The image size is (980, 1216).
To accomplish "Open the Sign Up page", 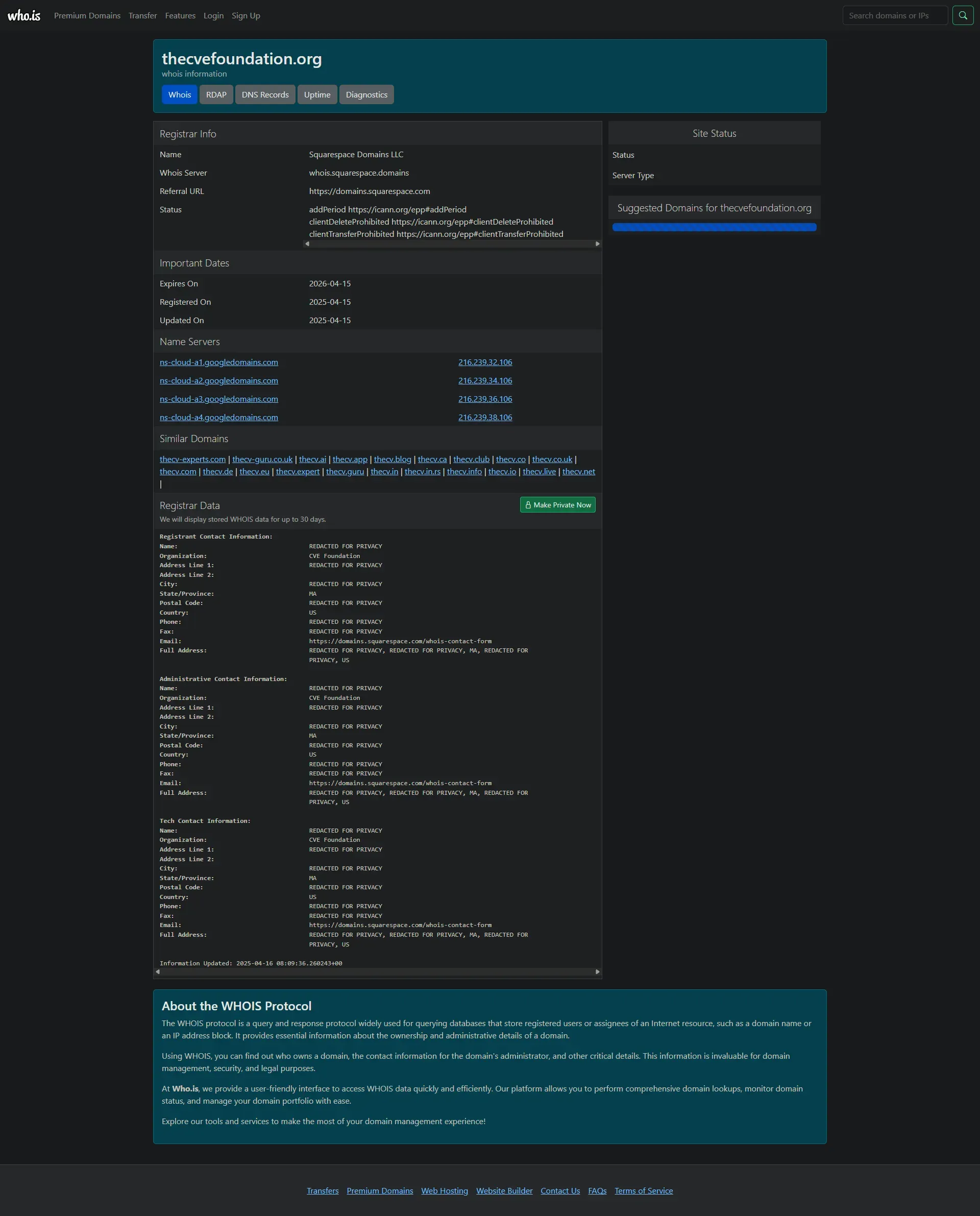I will [246, 16].
